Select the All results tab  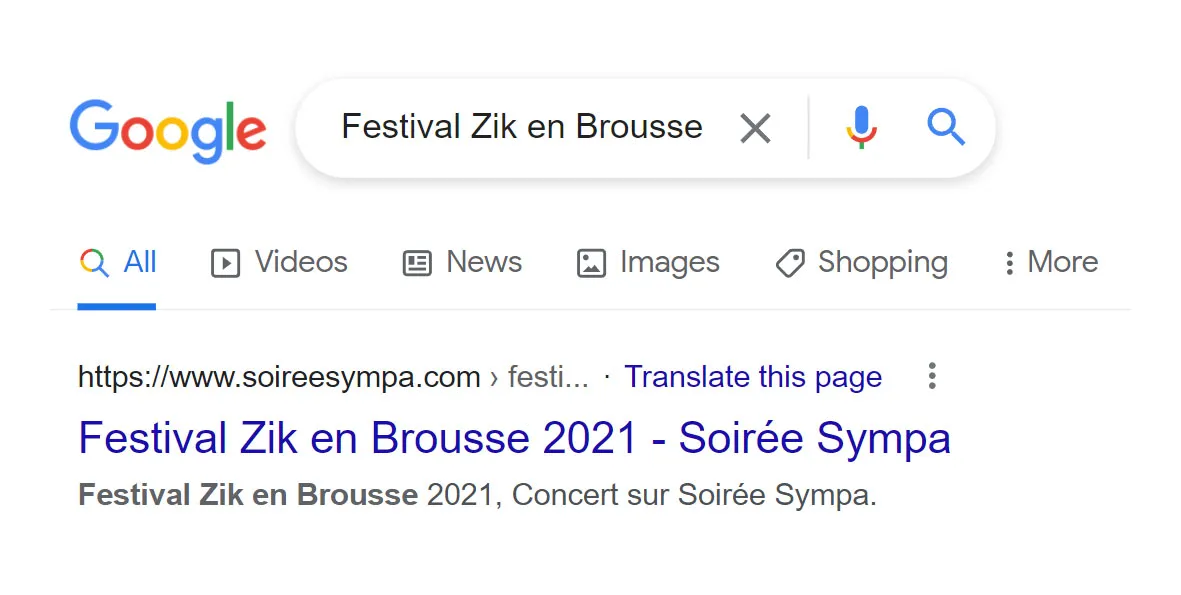pyautogui.click(x=139, y=262)
